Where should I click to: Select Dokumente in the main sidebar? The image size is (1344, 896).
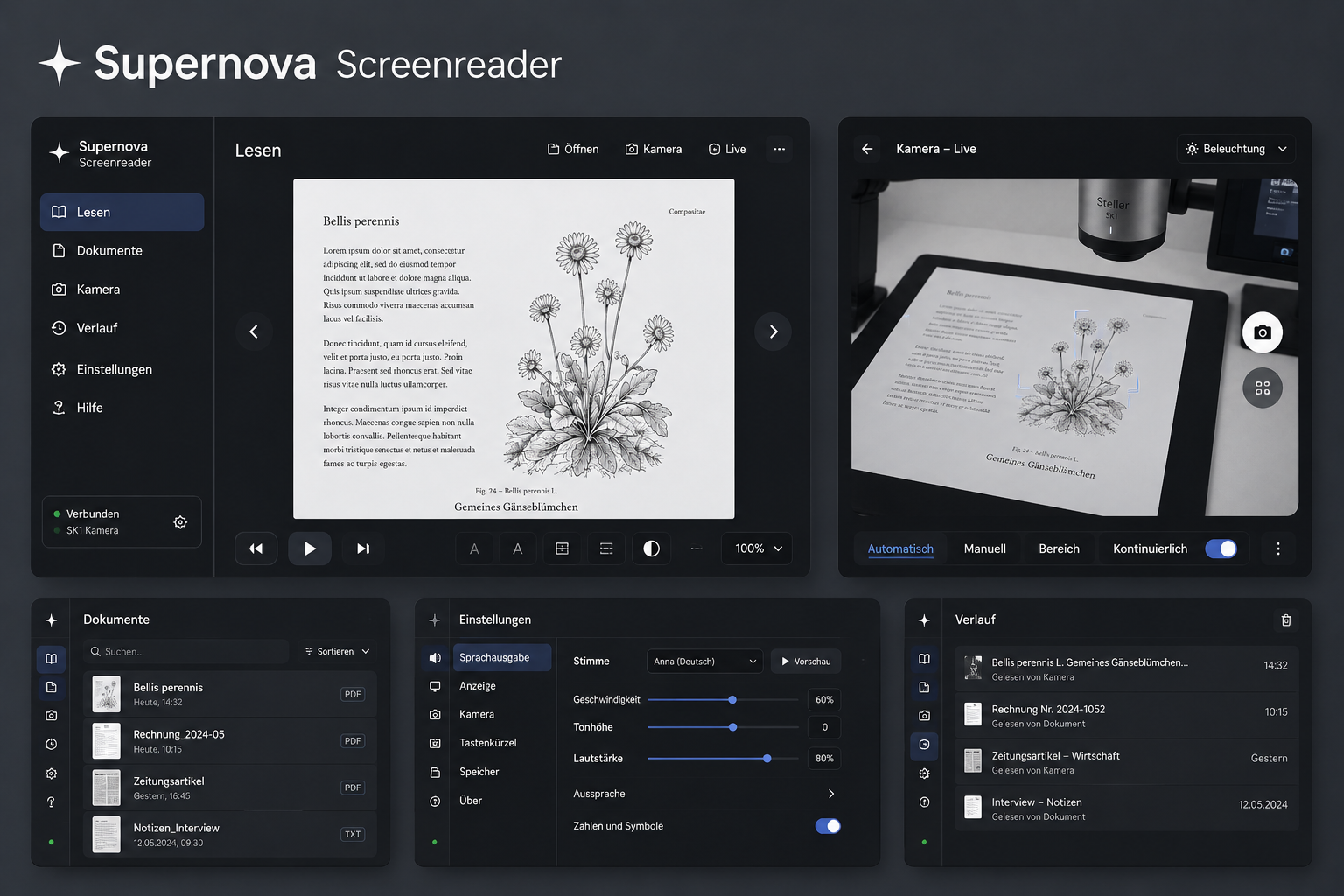(122, 250)
